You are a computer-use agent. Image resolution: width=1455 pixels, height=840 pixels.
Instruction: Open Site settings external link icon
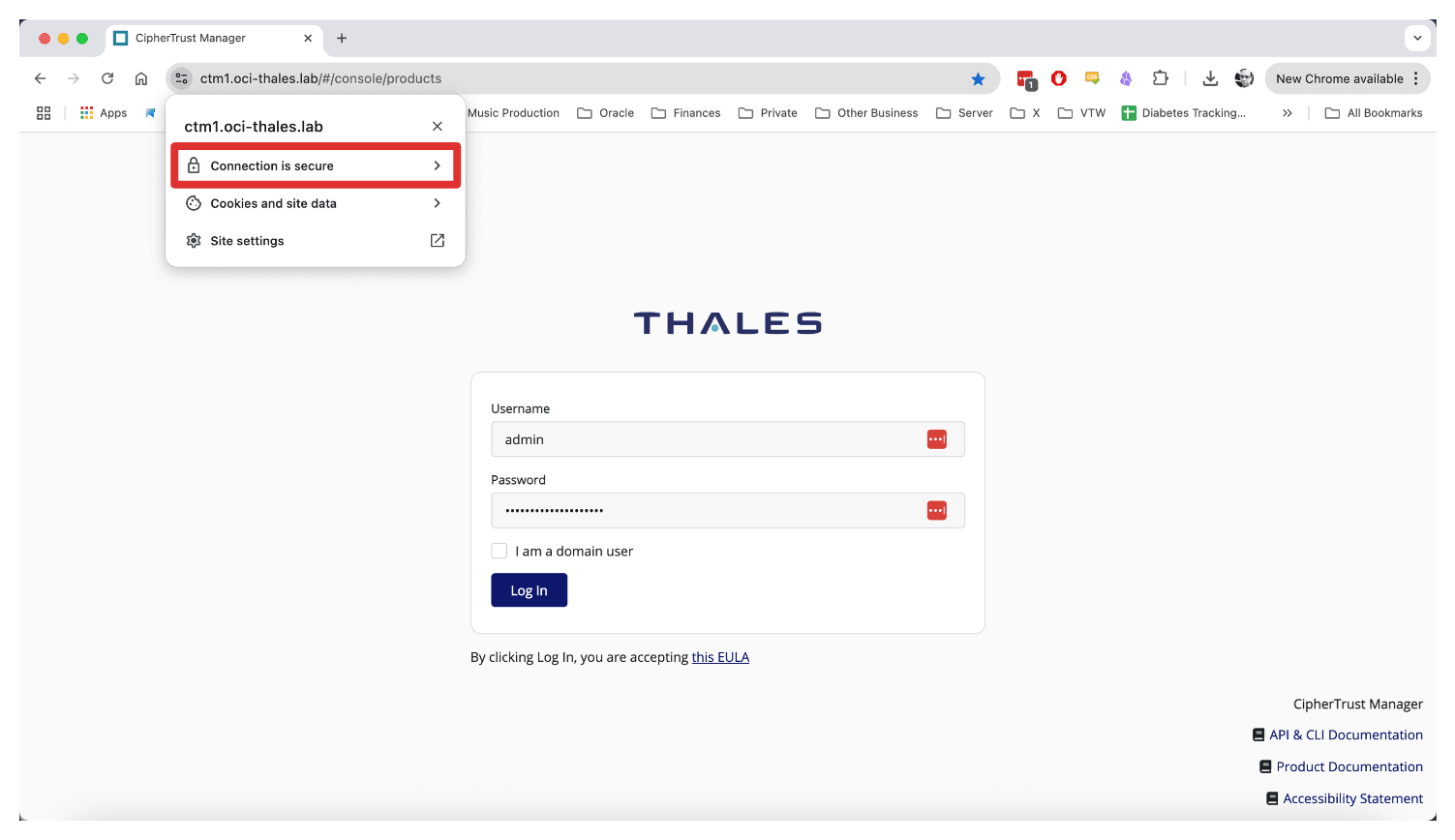[438, 241]
